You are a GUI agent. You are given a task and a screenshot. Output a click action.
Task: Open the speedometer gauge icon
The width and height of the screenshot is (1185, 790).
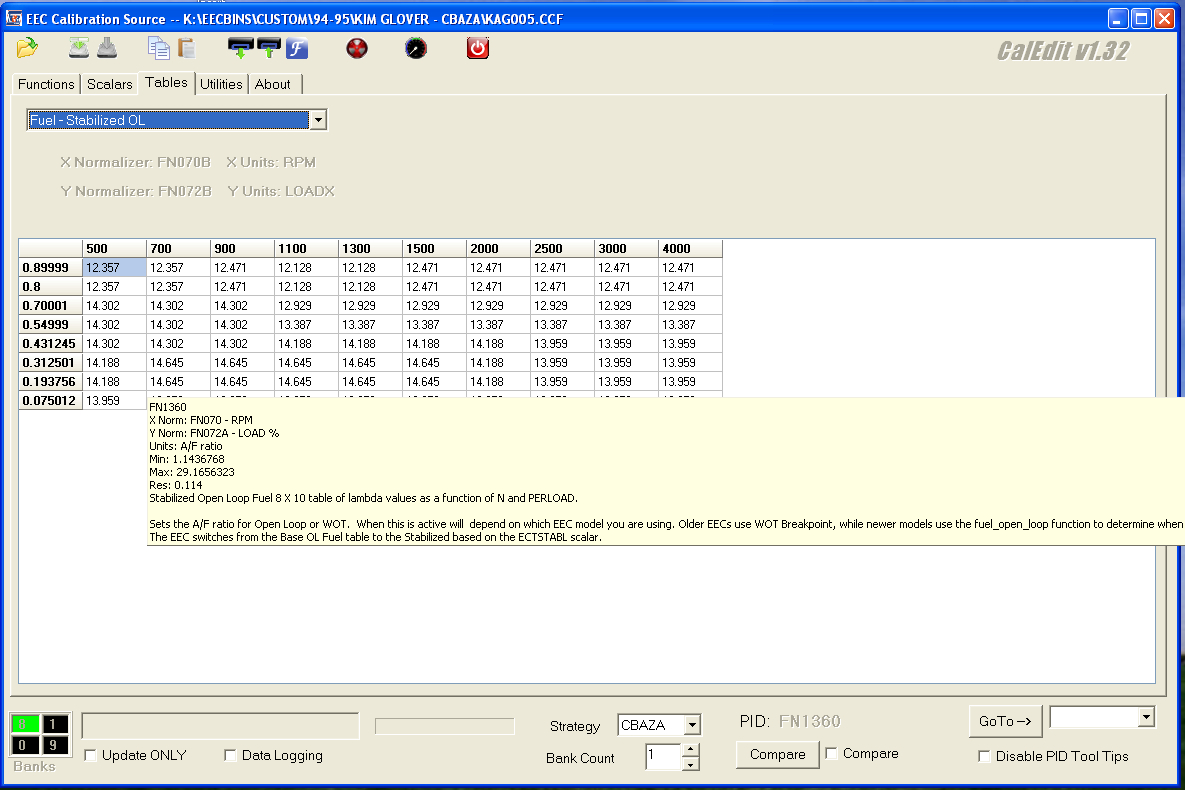tap(416, 47)
